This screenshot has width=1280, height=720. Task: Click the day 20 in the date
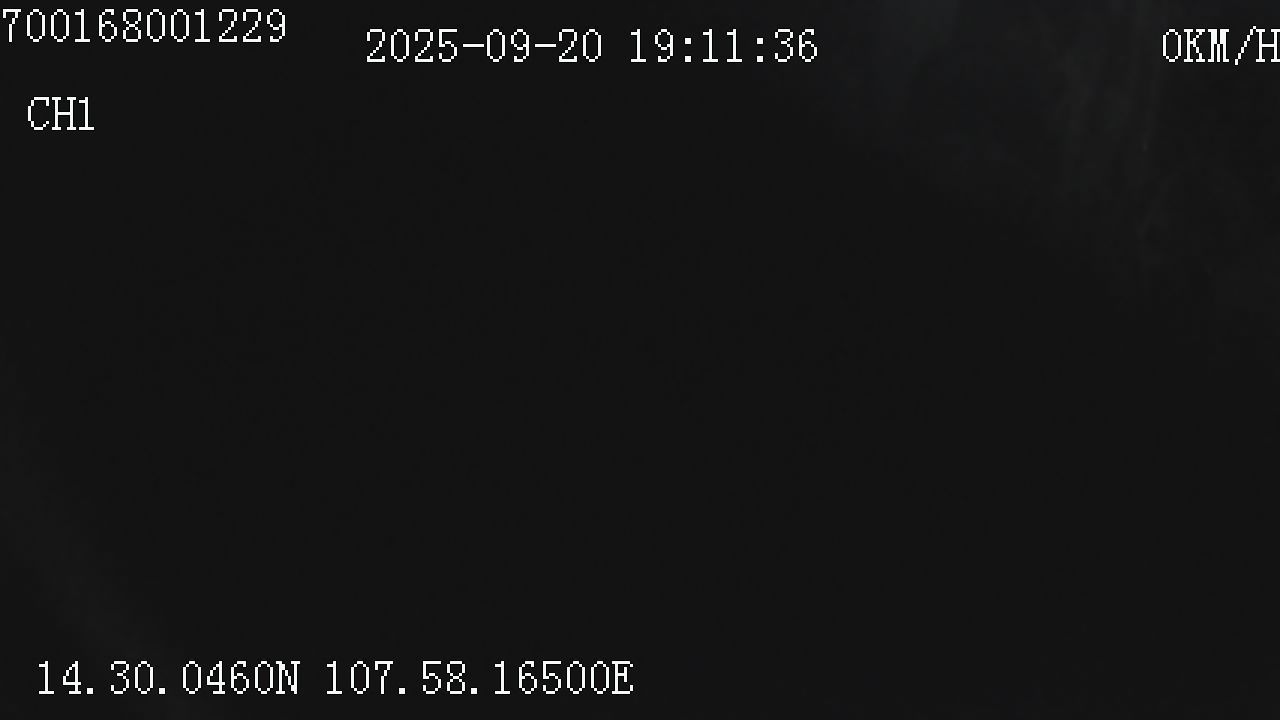(x=580, y=47)
